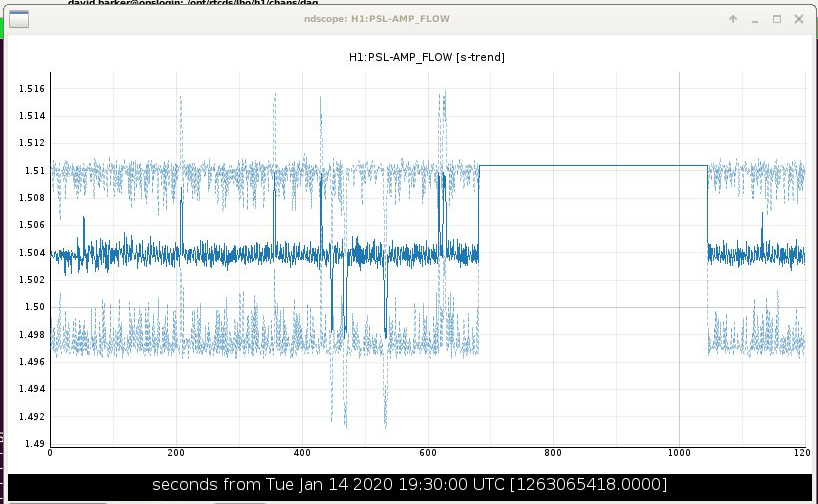Screen dimensions: 818x504
Task: Click the y-axis tick label 1.506
Action: 32,225
